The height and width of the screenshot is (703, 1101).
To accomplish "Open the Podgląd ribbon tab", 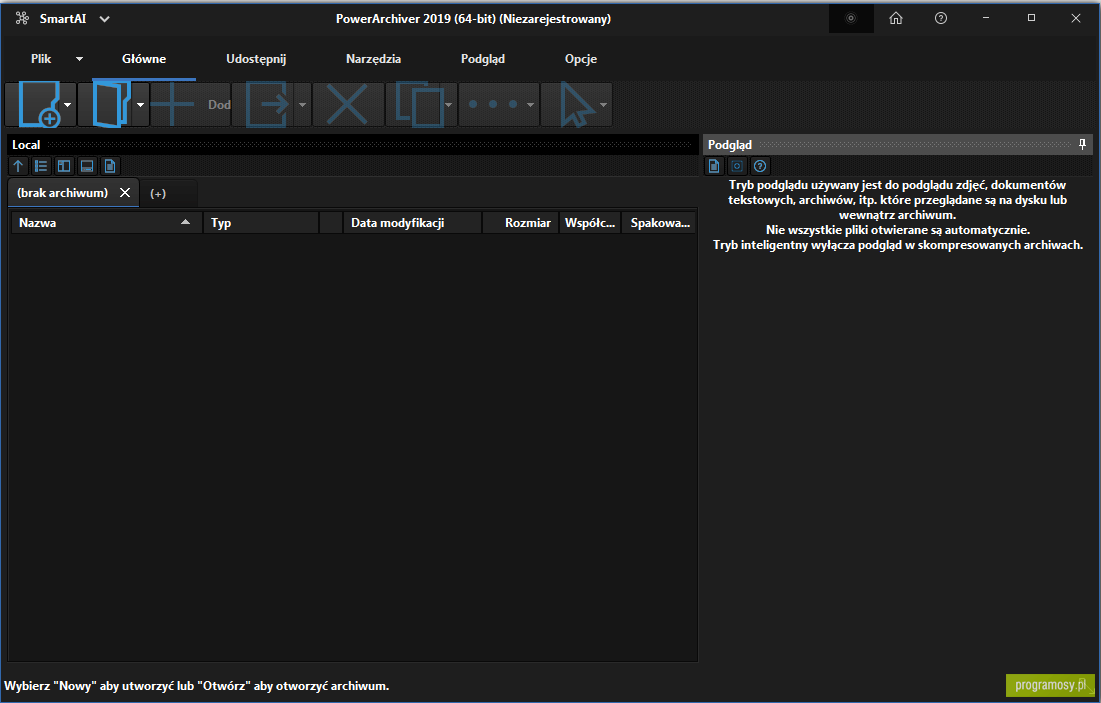I will coord(482,58).
